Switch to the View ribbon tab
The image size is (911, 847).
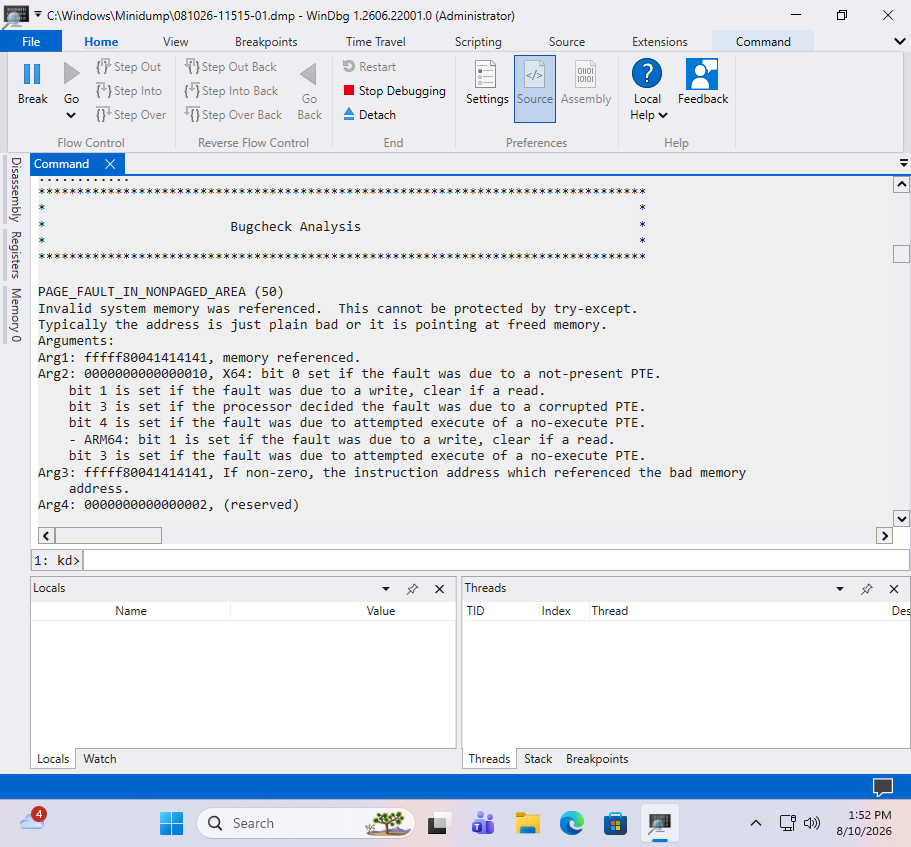click(x=175, y=41)
